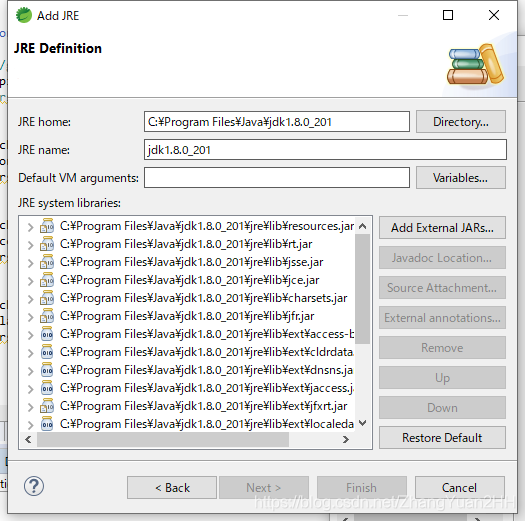This screenshot has width=525, height=521.
Task: Expand the ext cldrdata tree node
Action: coord(30,353)
